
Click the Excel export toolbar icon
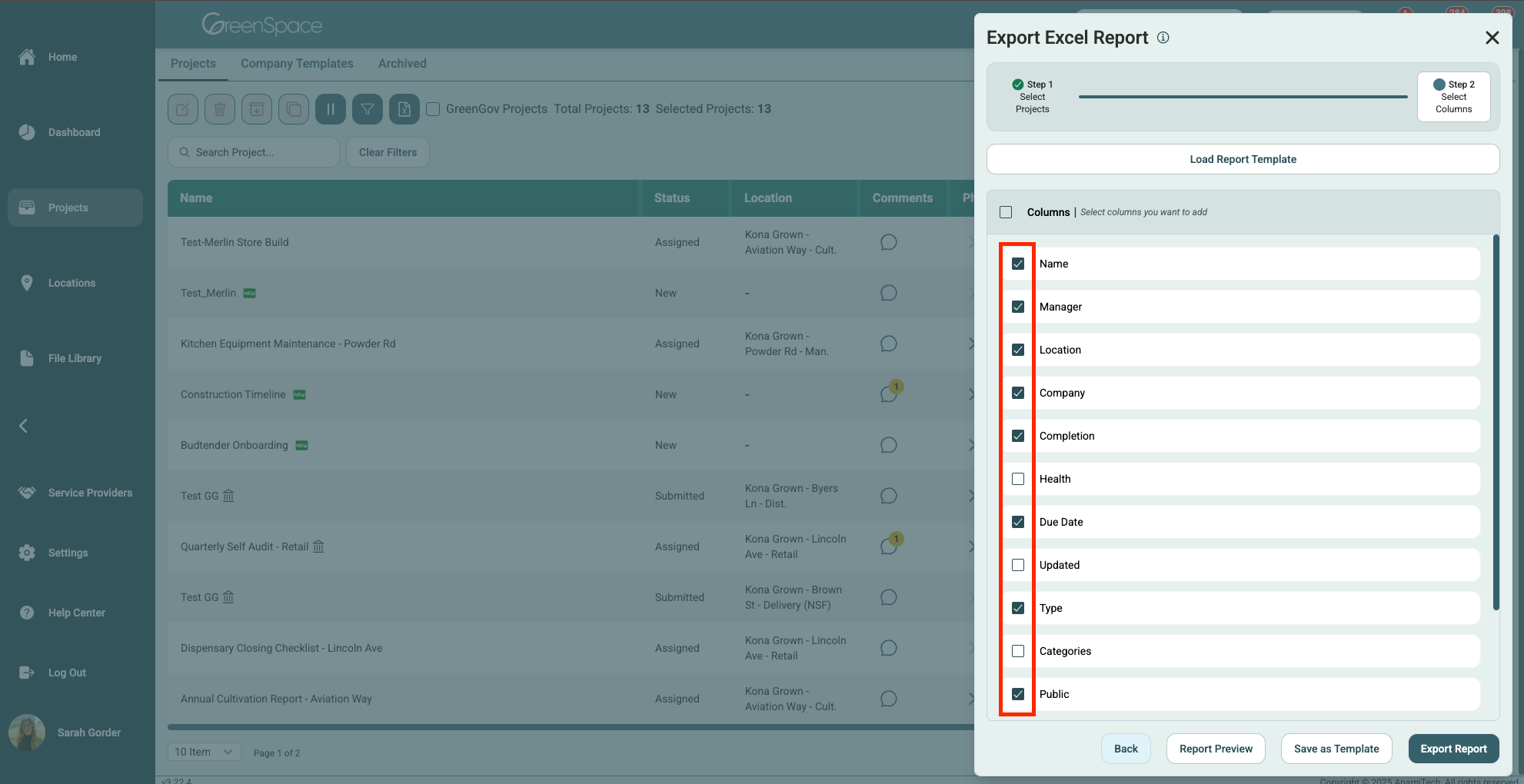[x=404, y=109]
